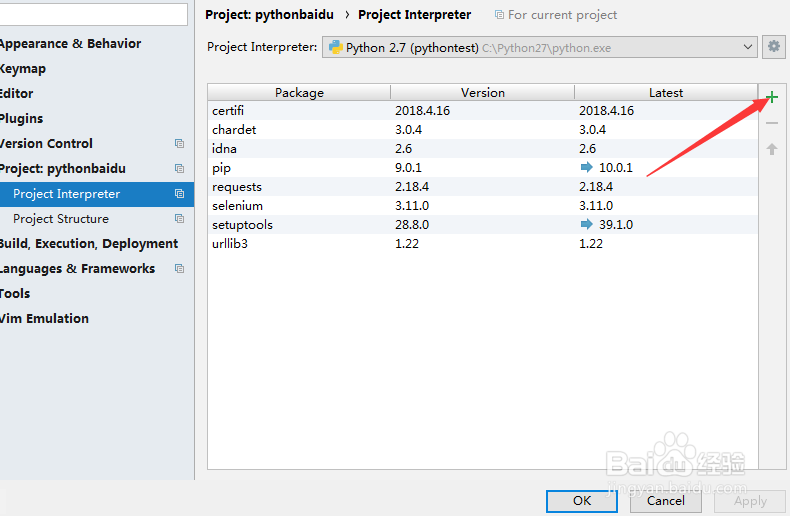Open the Project Interpreter dropdown
The height and width of the screenshot is (516, 790).
coord(539,47)
